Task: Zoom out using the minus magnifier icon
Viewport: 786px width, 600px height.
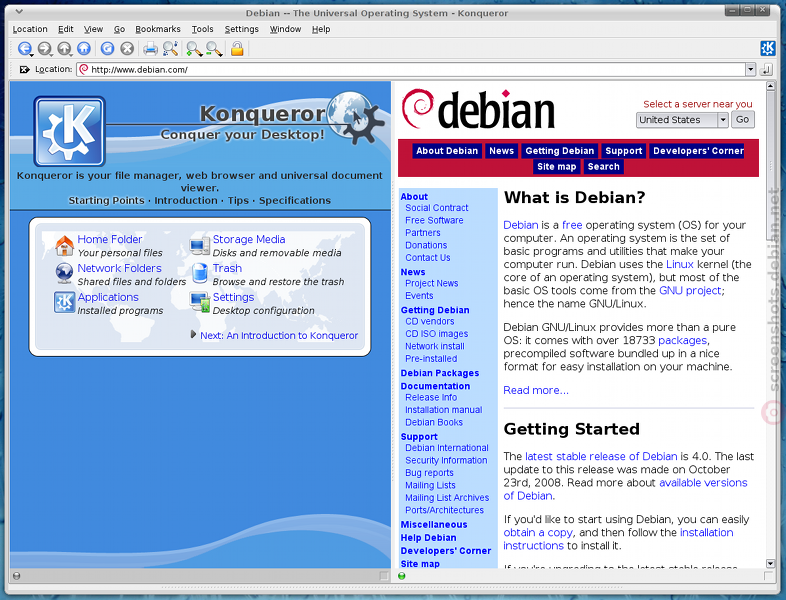Action: (x=214, y=49)
